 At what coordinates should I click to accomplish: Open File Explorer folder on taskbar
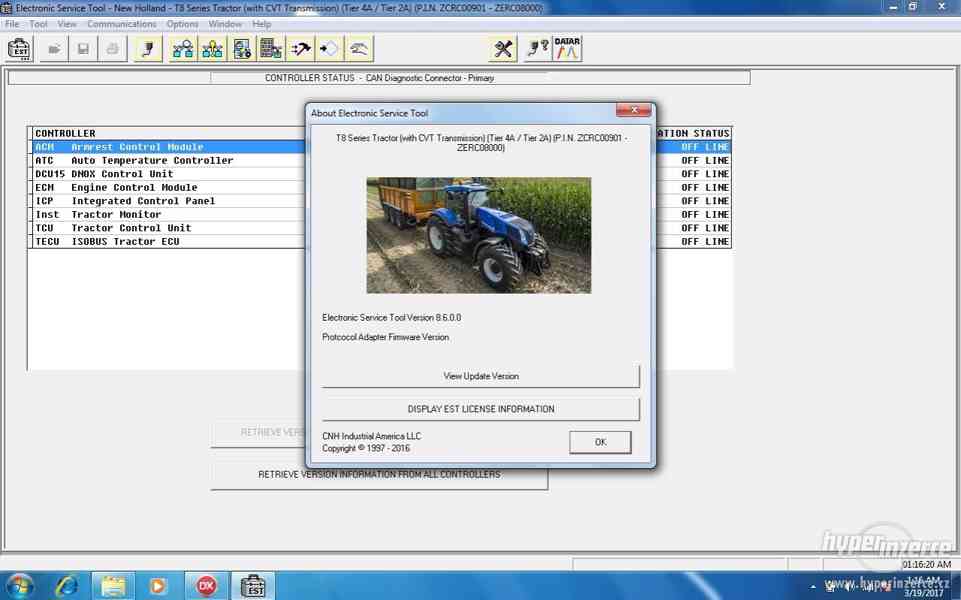tap(113, 587)
